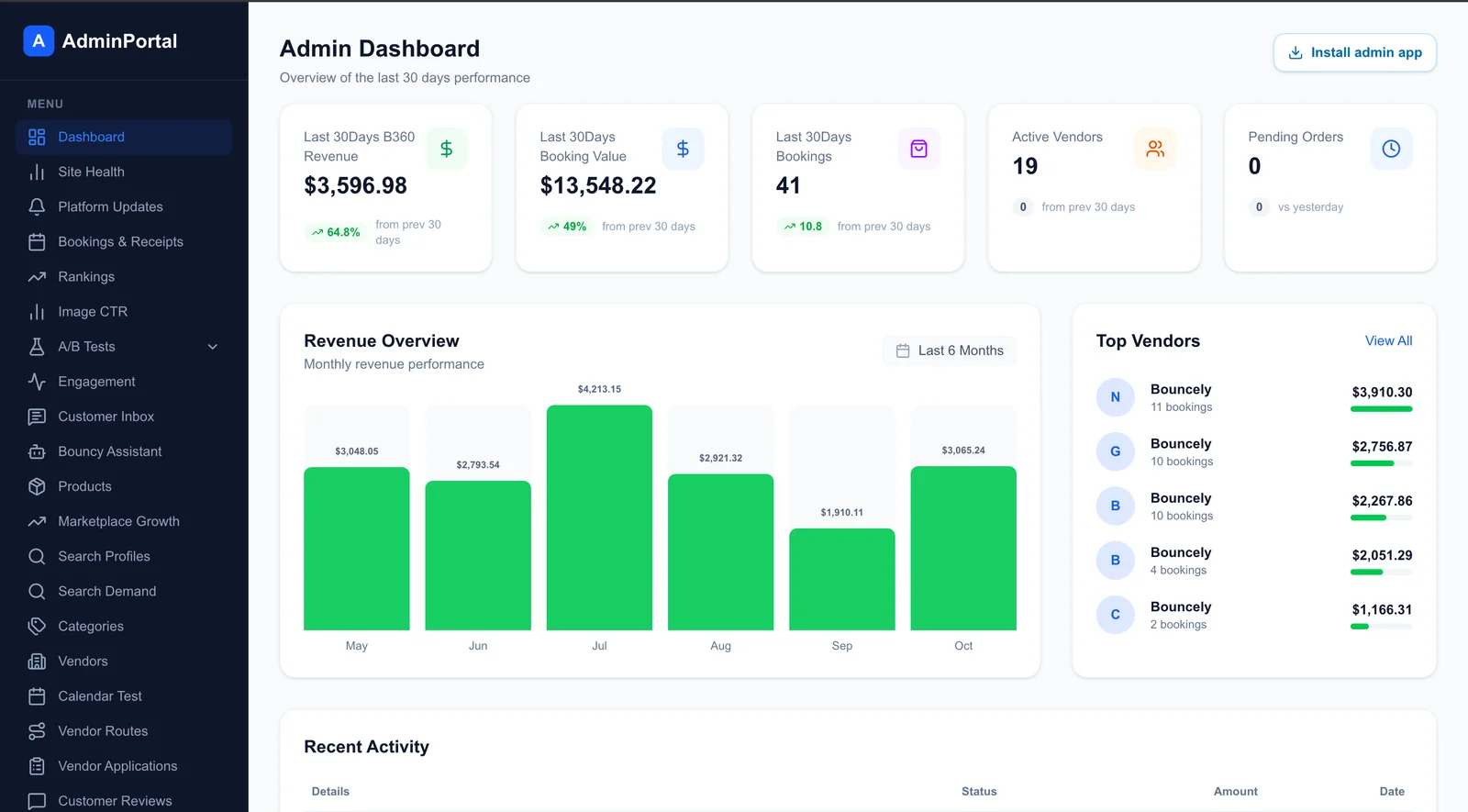Click the Vendor Routes route icon
Image resolution: width=1468 pixels, height=812 pixels.
(x=37, y=731)
